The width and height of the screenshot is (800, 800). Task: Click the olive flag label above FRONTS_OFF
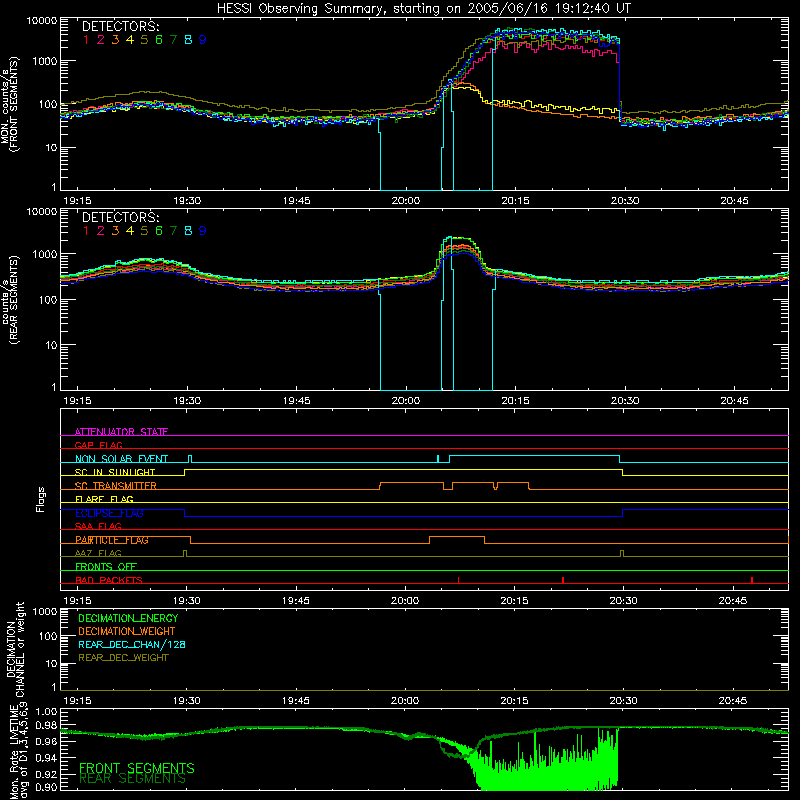coord(98,553)
